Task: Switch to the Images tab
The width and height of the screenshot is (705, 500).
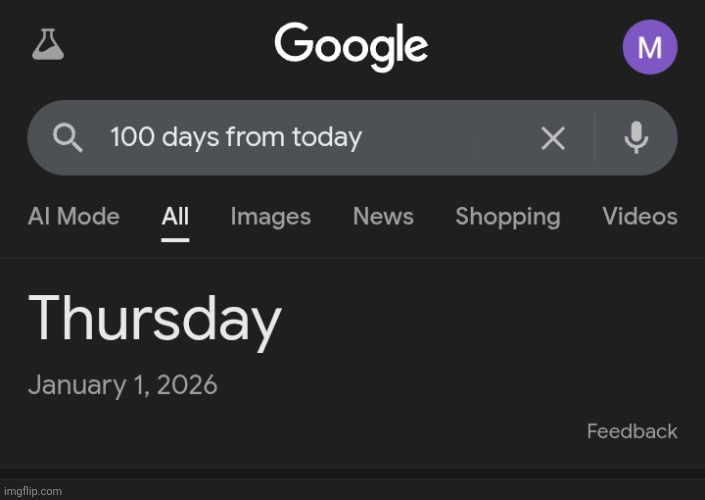Action: (271, 217)
